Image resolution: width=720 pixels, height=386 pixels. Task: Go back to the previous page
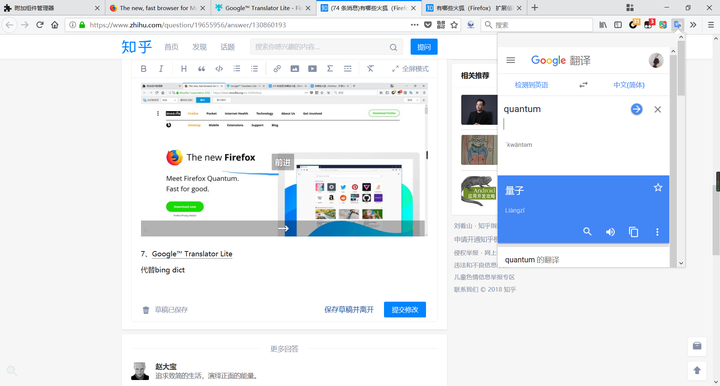[10, 25]
